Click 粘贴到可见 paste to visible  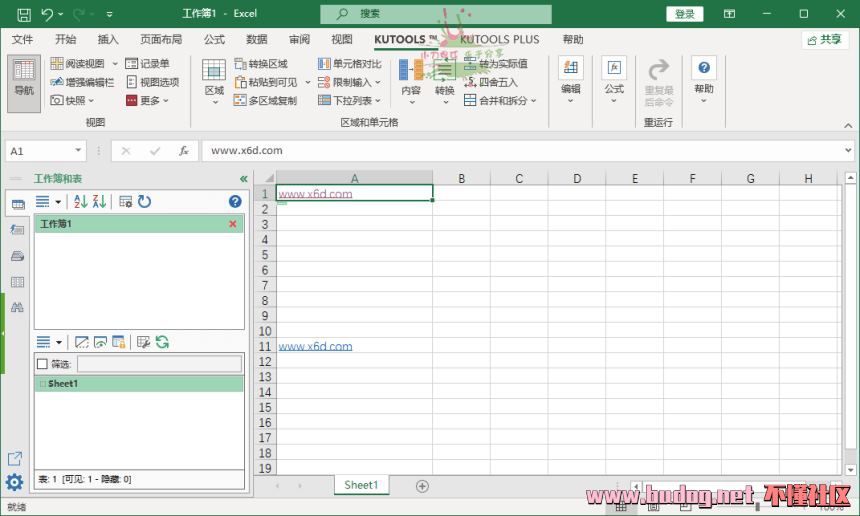coord(266,82)
